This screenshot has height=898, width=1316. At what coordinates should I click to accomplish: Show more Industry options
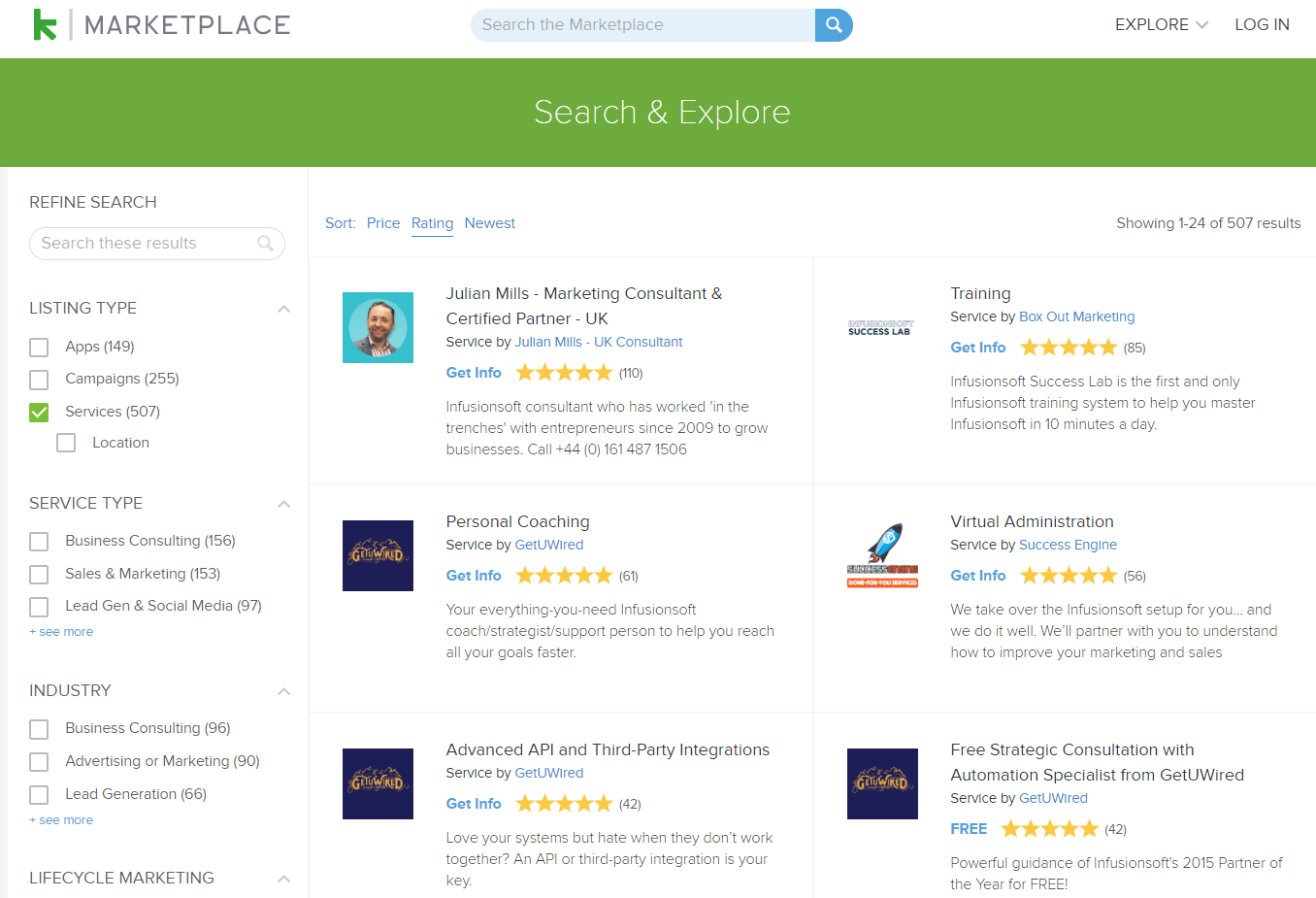61,820
